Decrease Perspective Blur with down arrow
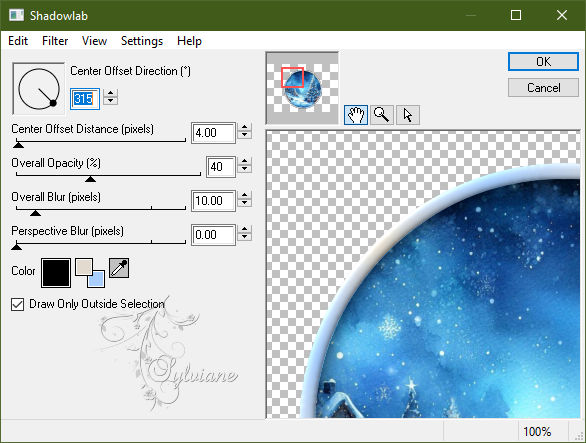This screenshot has height=443, width=586. click(244, 237)
